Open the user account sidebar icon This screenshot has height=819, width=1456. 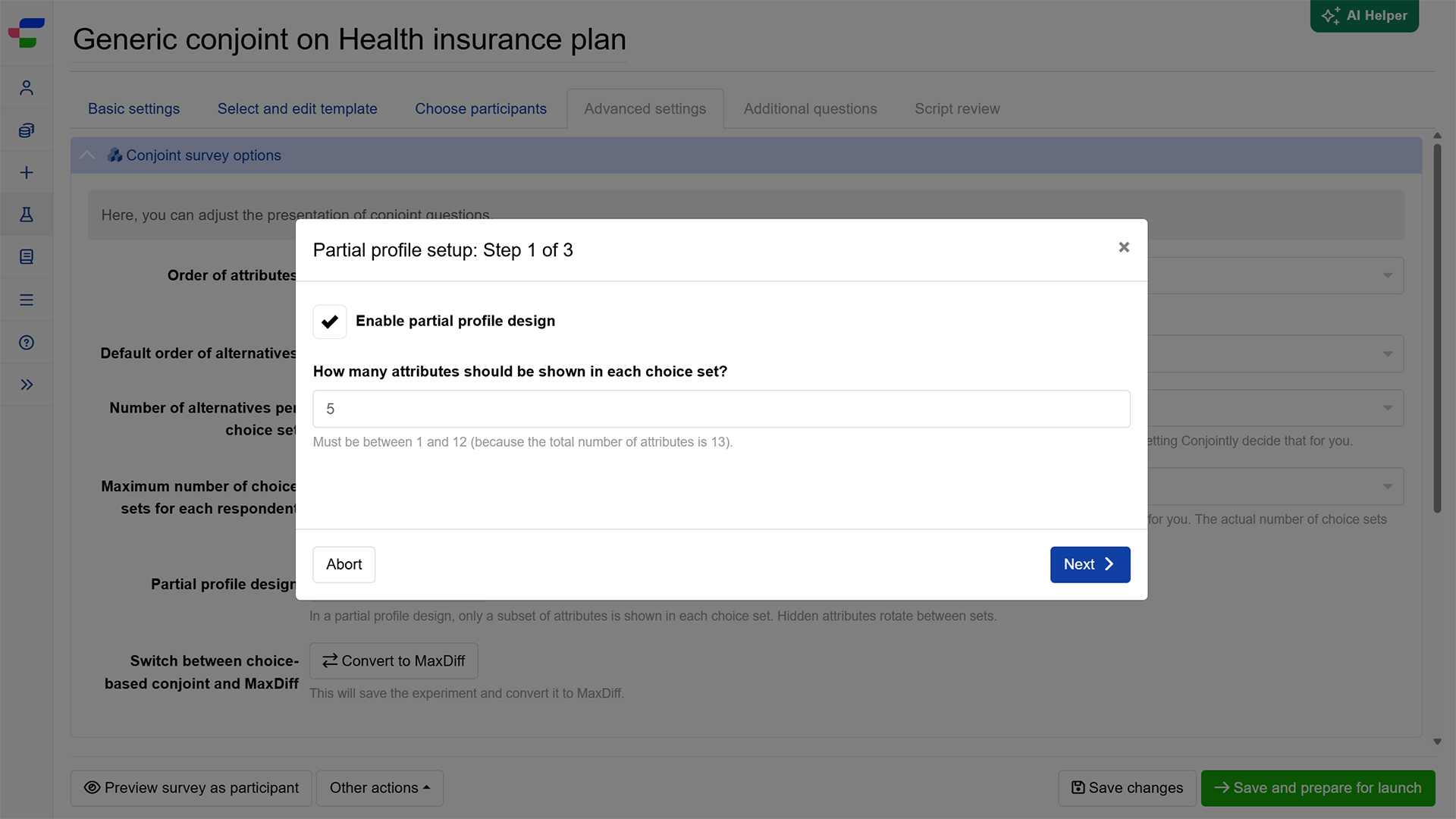pyautogui.click(x=27, y=88)
